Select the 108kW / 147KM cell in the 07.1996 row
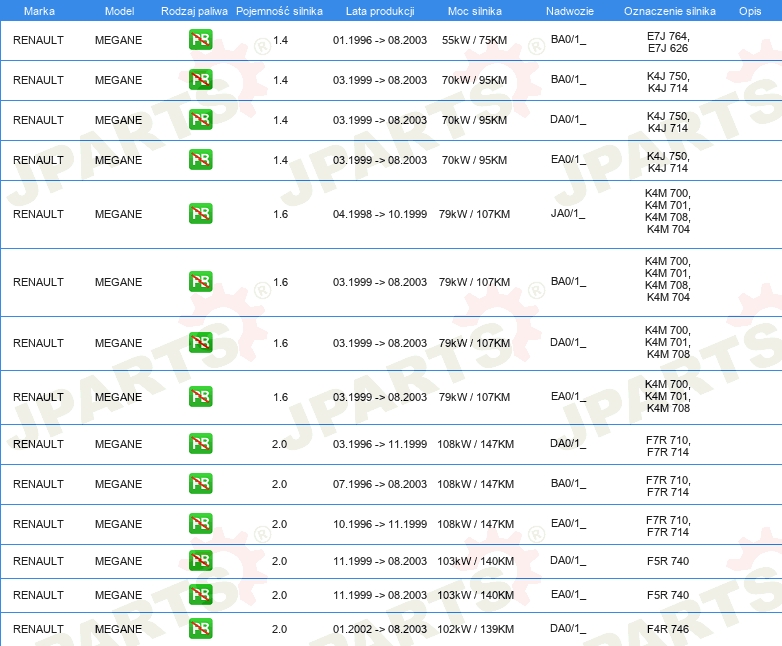782x646 pixels. [x=475, y=484]
